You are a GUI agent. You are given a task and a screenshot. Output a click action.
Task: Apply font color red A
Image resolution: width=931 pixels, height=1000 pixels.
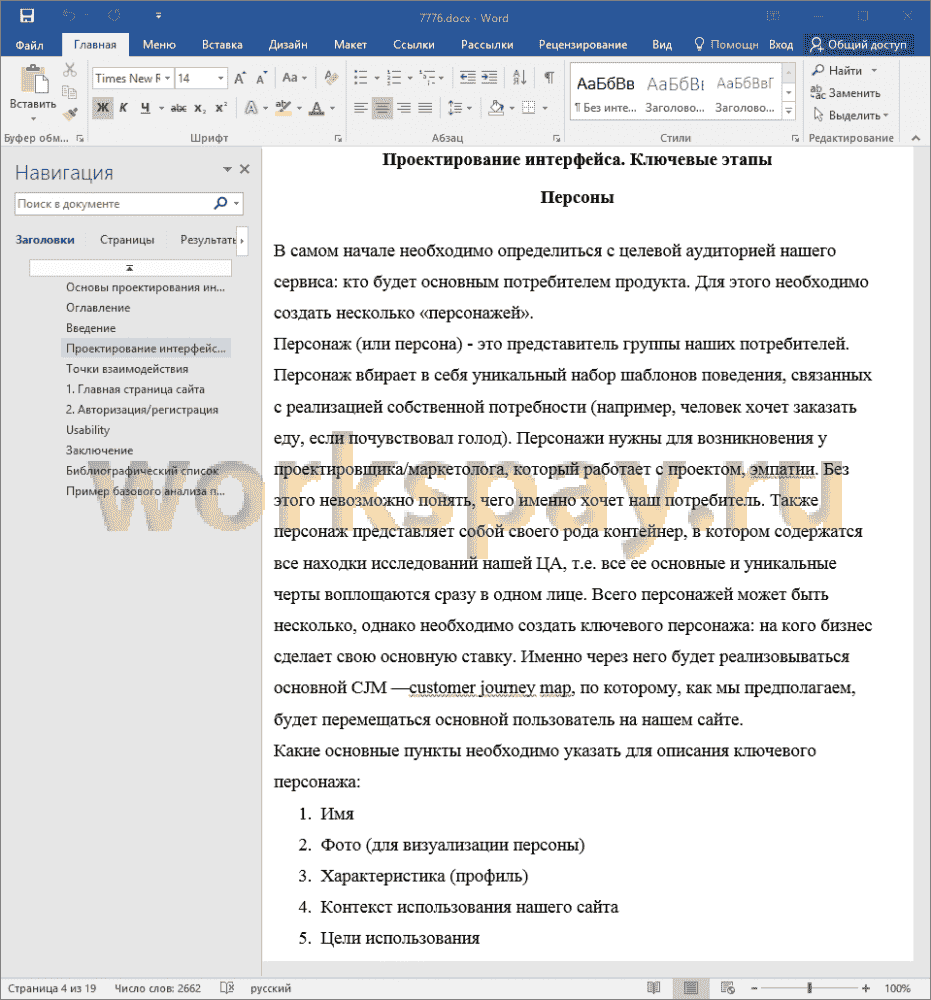click(317, 108)
